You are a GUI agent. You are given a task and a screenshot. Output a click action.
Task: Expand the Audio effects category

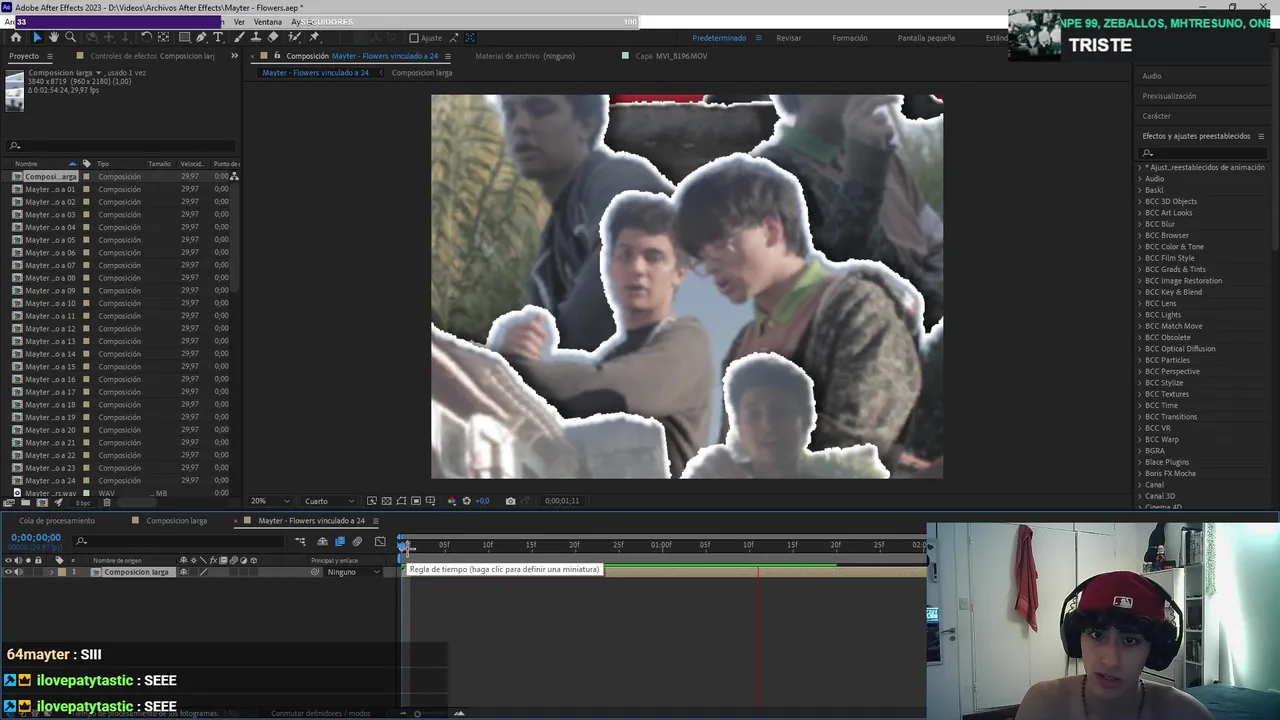tap(1140, 179)
